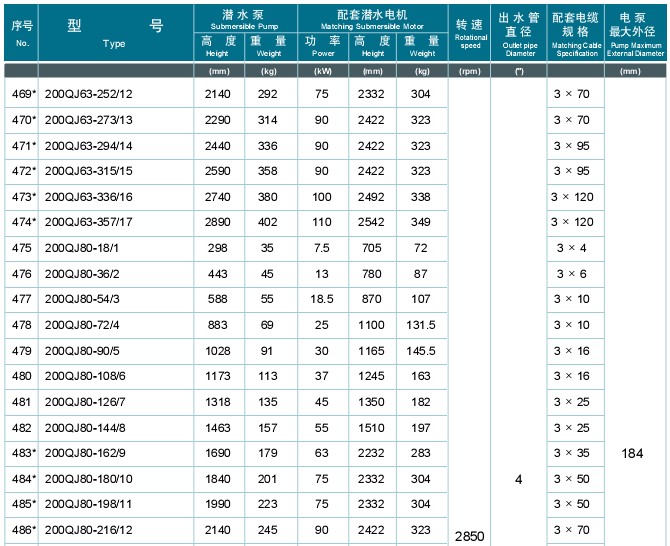Click the 7.5 kW power value
The width and height of the screenshot is (670, 546).
322,247
